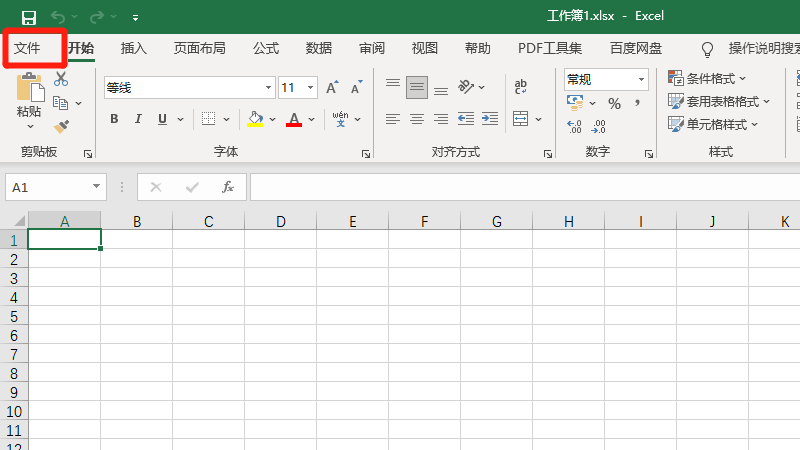Click the Cut scissors icon
Screen dimensions: 800x450
tap(61, 79)
